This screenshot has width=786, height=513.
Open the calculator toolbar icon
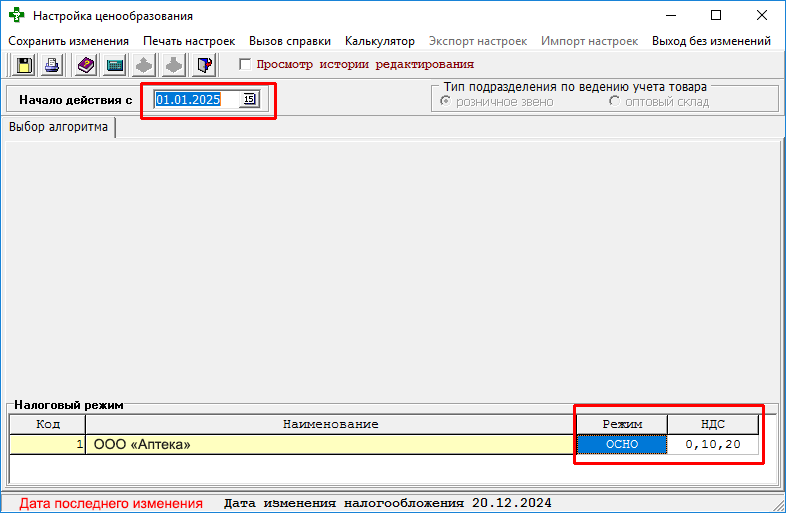tap(115, 65)
